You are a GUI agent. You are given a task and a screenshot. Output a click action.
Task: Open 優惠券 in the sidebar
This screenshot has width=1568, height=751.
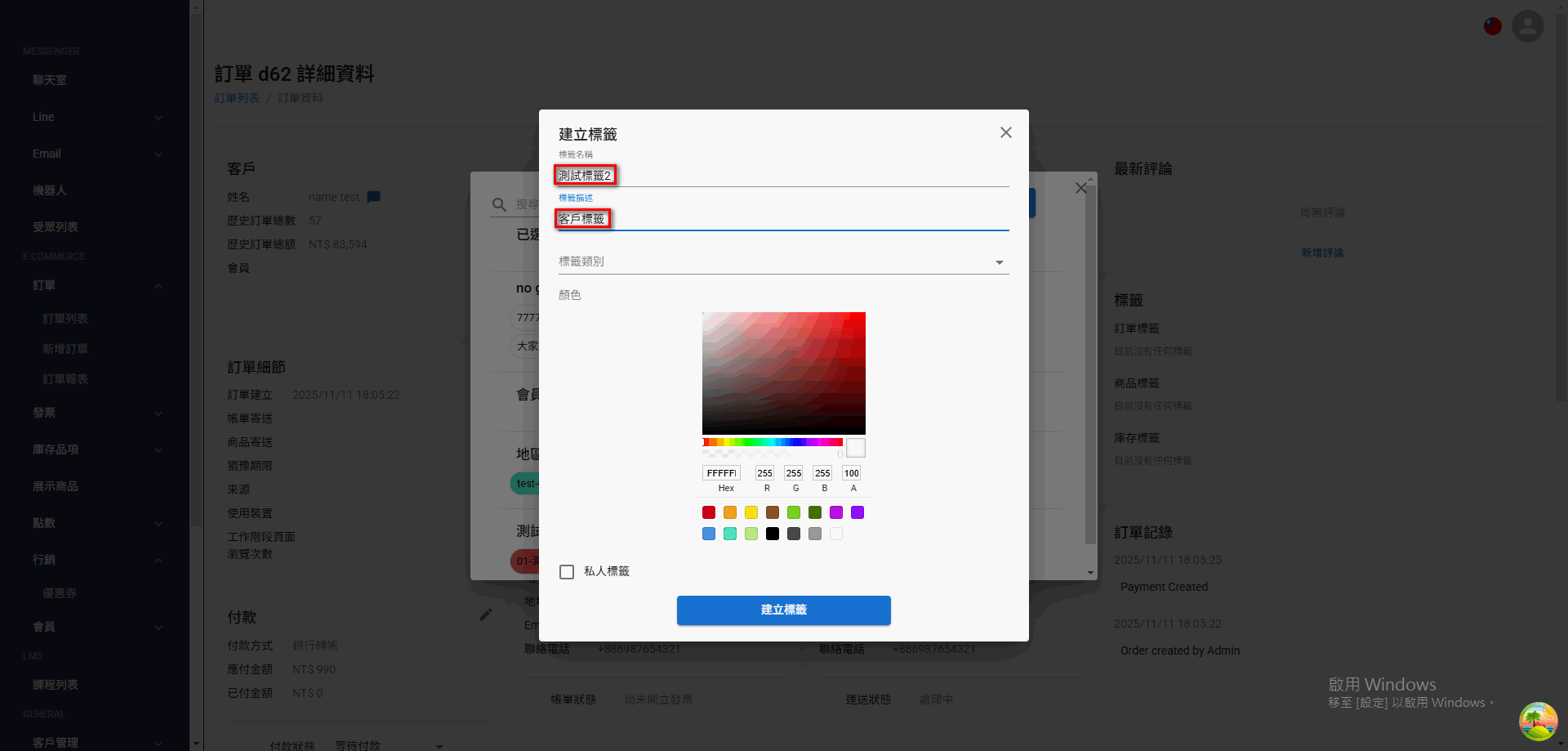point(60,593)
